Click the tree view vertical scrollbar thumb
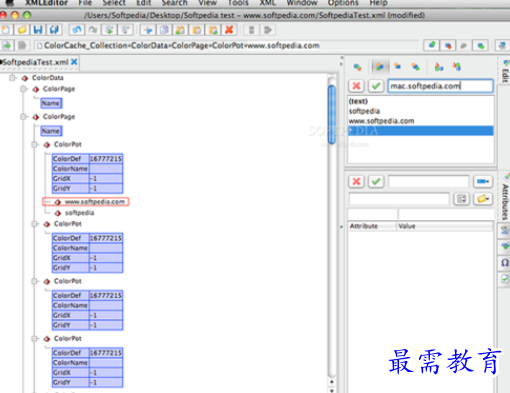Image resolution: width=510 pixels, height=393 pixels. (332, 115)
